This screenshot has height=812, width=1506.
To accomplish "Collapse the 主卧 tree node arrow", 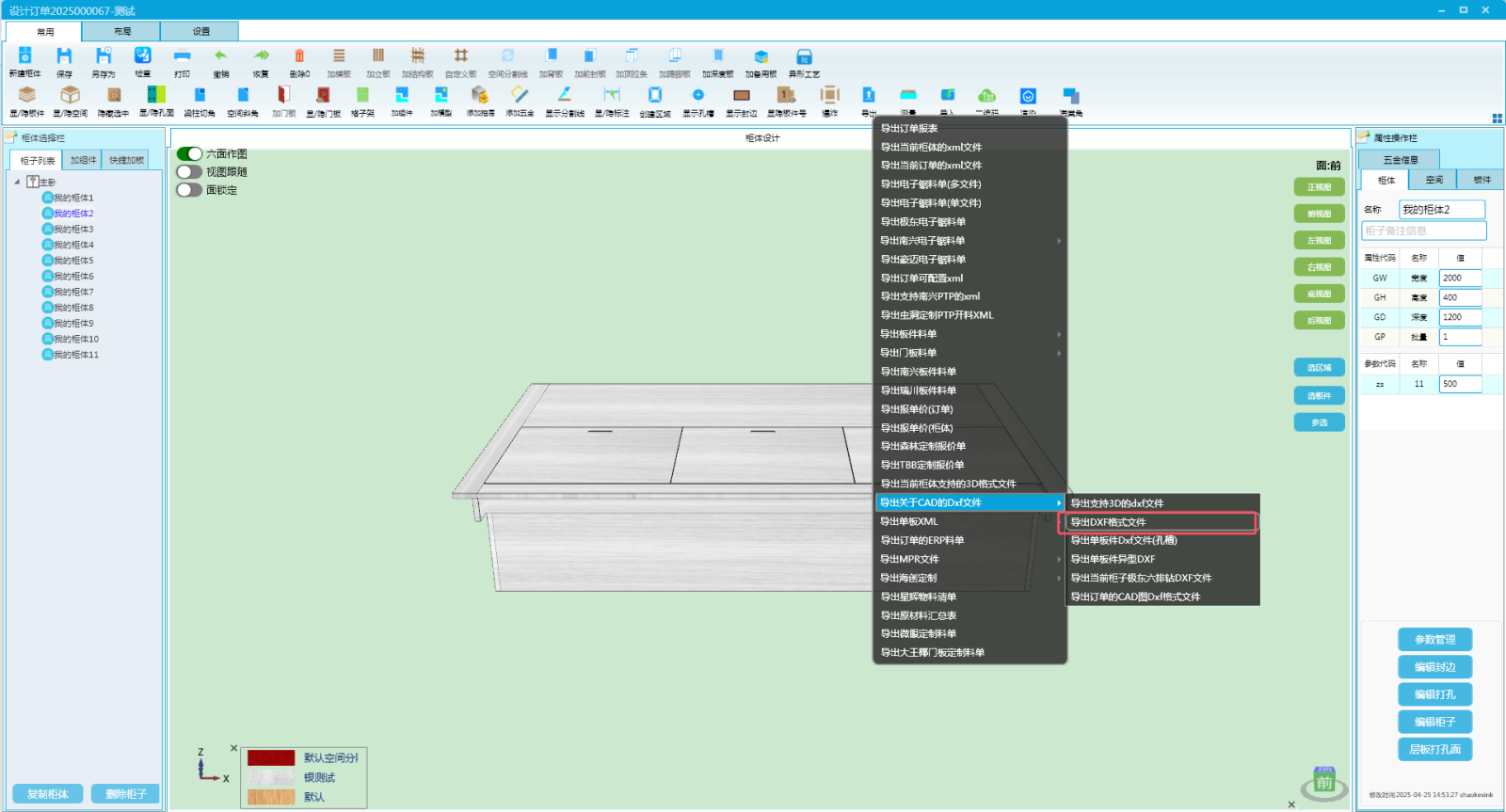I will [17, 182].
